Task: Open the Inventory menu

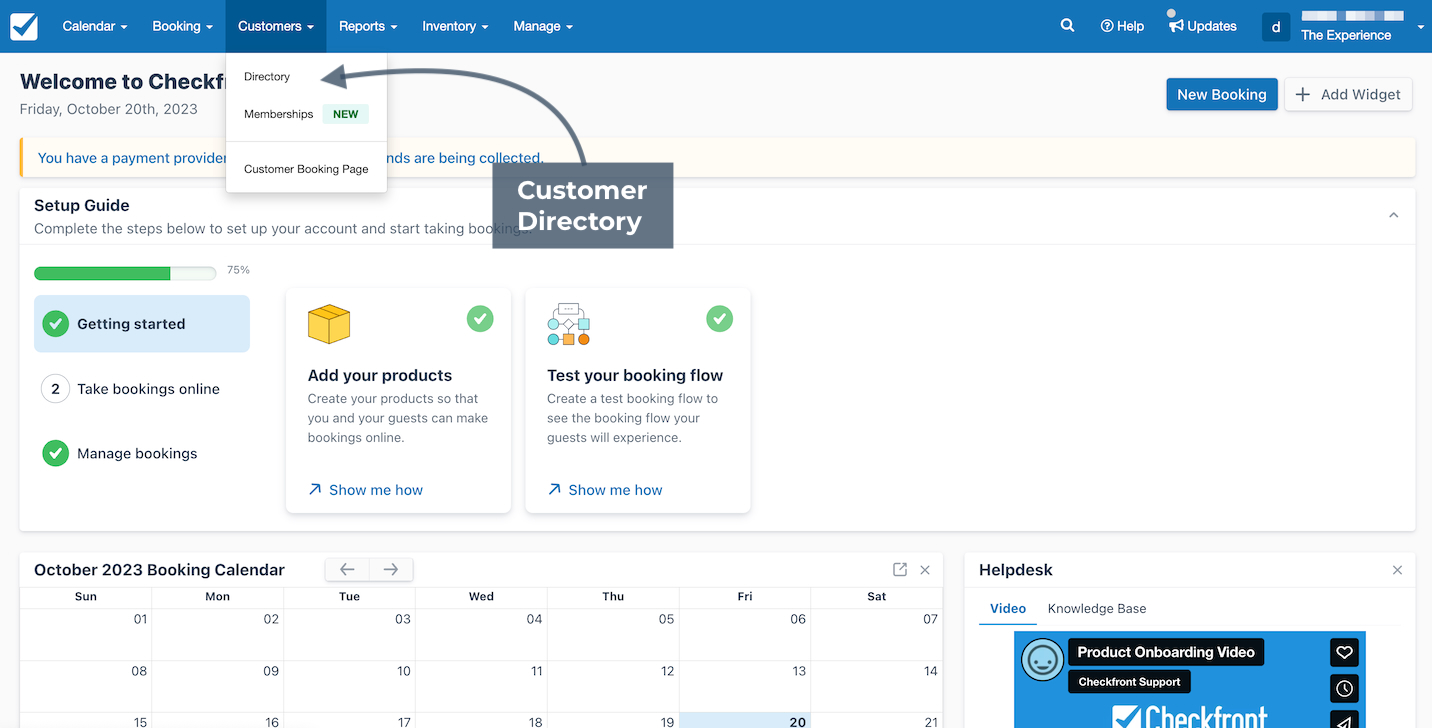Action: pyautogui.click(x=455, y=26)
